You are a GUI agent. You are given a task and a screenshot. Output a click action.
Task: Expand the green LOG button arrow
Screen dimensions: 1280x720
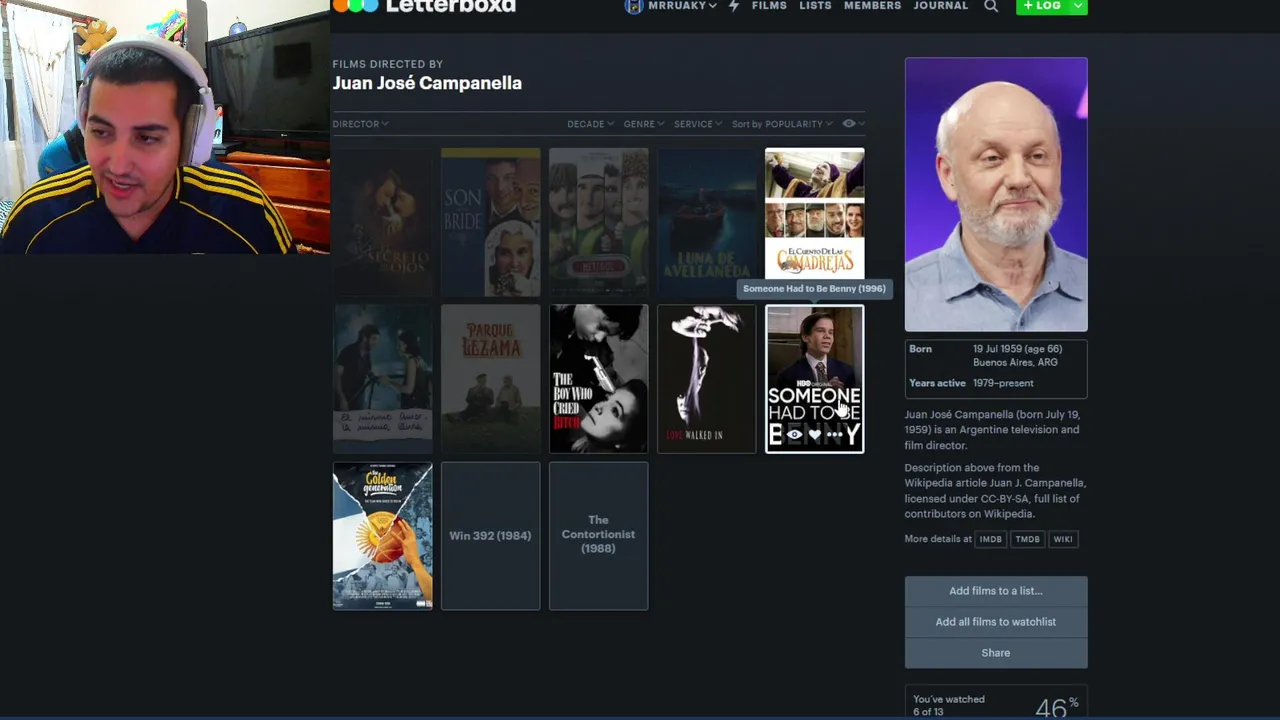[1077, 6]
